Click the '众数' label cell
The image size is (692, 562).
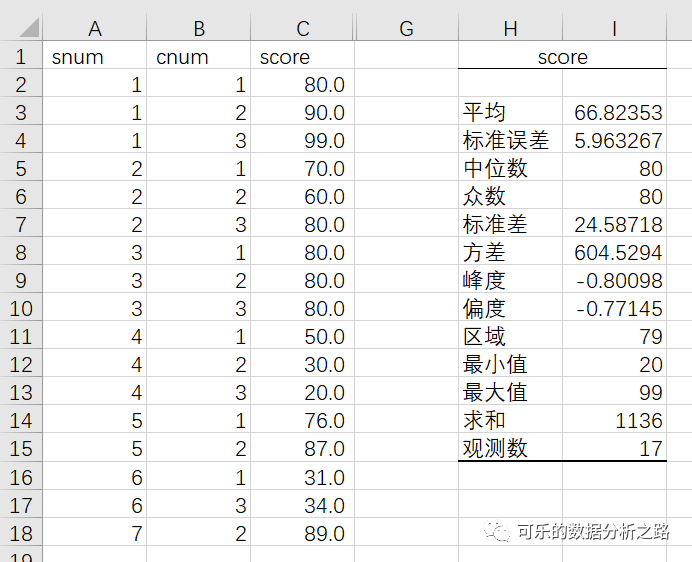click(510, 196)
